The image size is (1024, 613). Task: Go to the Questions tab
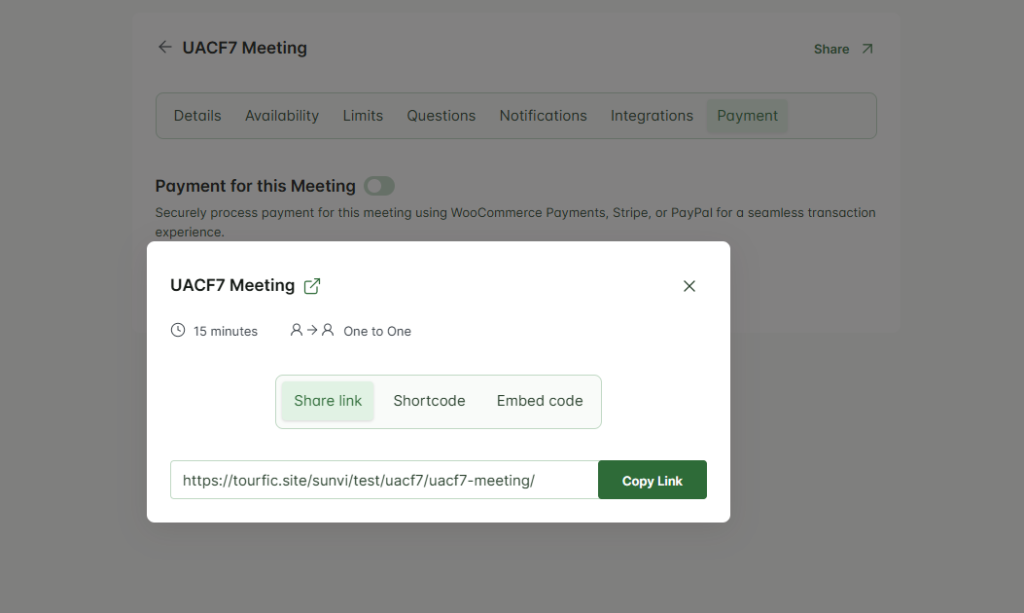point(441,116)
